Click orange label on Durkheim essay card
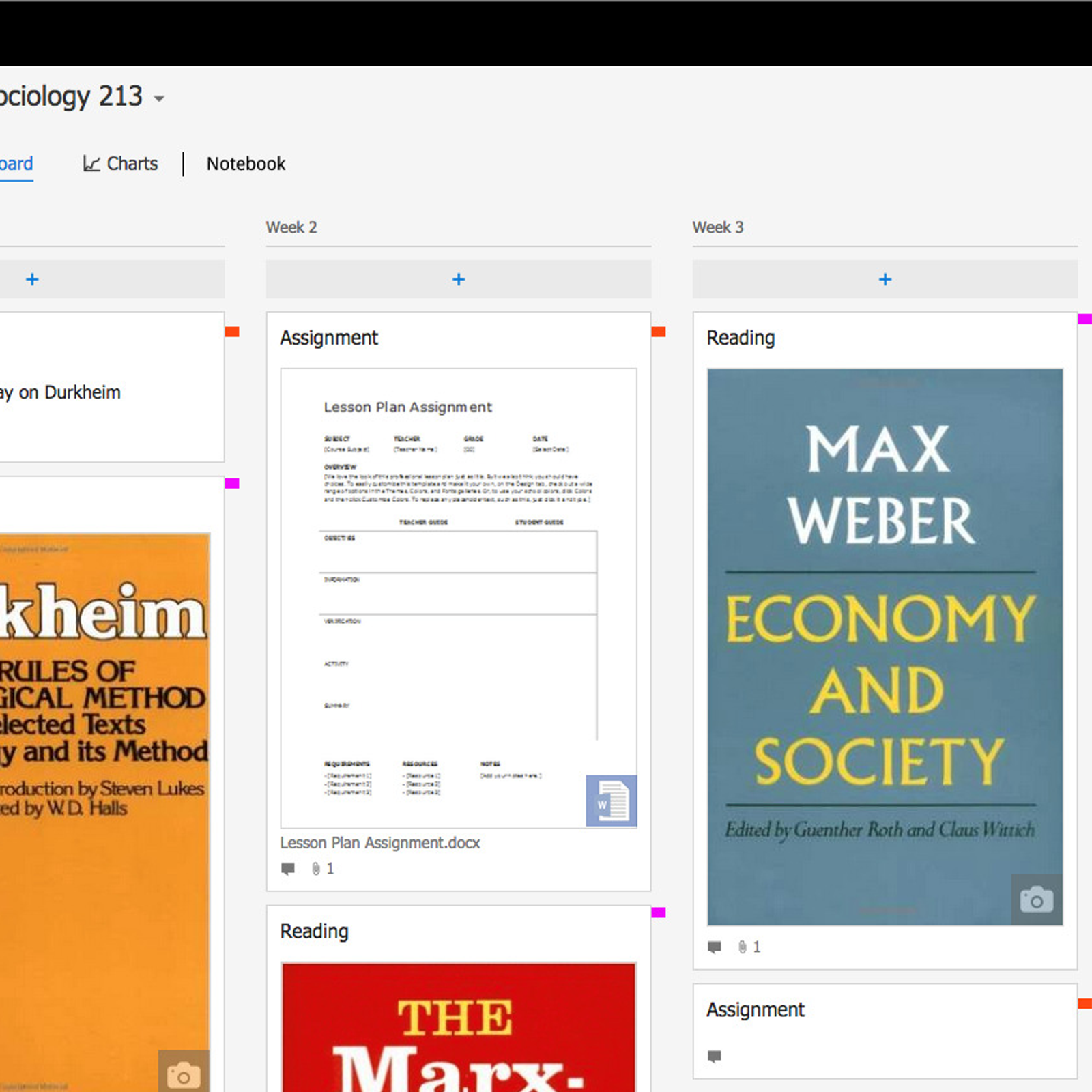 click(x=232, y=332)
